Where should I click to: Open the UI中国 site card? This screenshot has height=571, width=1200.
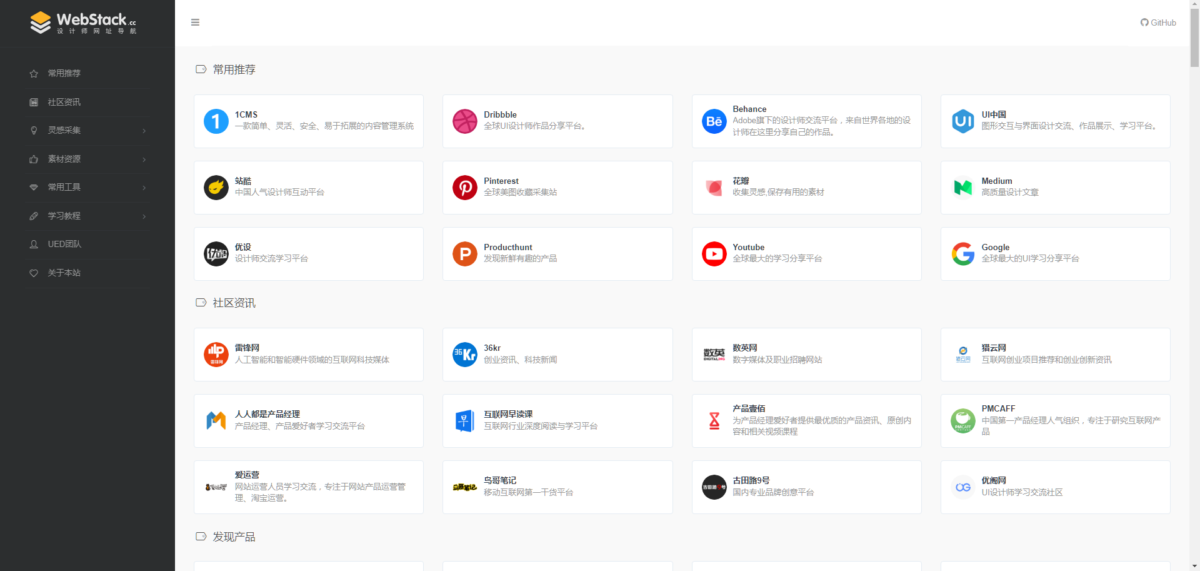tap(1055, 121)
